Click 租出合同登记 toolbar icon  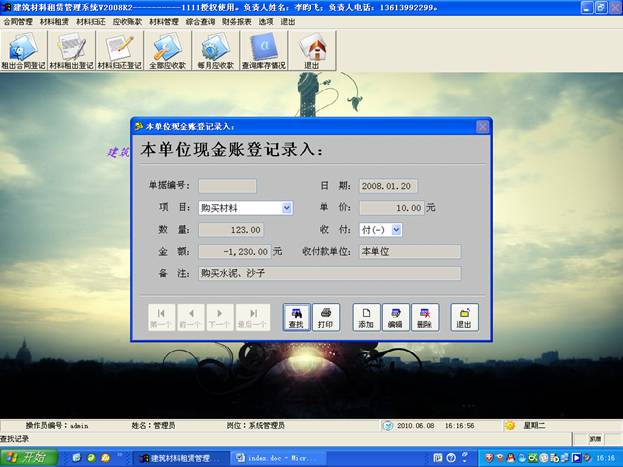24,51
